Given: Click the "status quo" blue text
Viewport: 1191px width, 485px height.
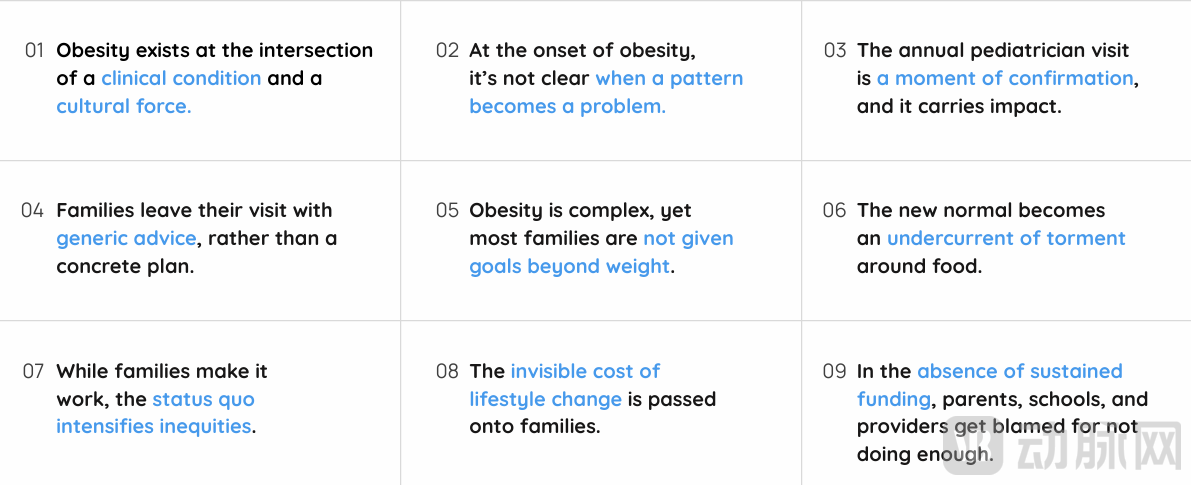Looking at the screenshot, I should (203, 399).
